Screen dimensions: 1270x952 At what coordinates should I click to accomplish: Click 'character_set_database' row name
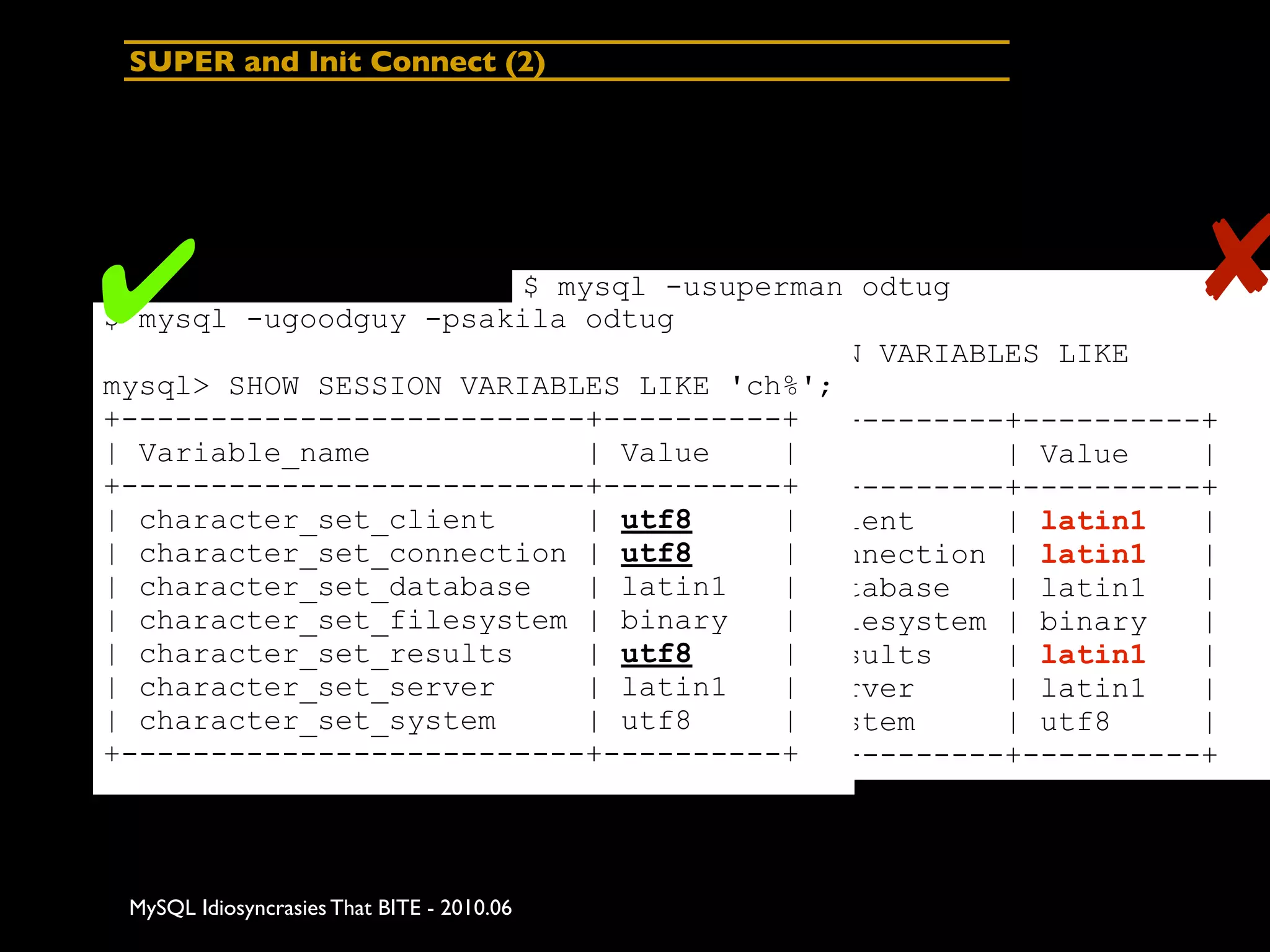point(335,588)
